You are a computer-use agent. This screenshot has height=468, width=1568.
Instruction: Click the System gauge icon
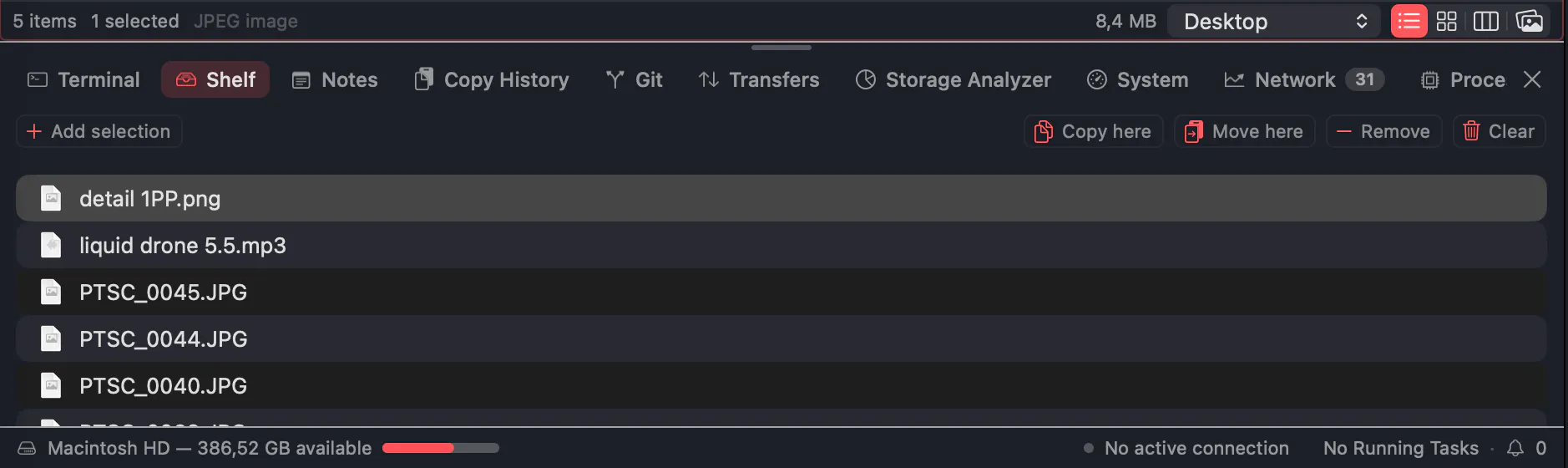click(1097, 79)
